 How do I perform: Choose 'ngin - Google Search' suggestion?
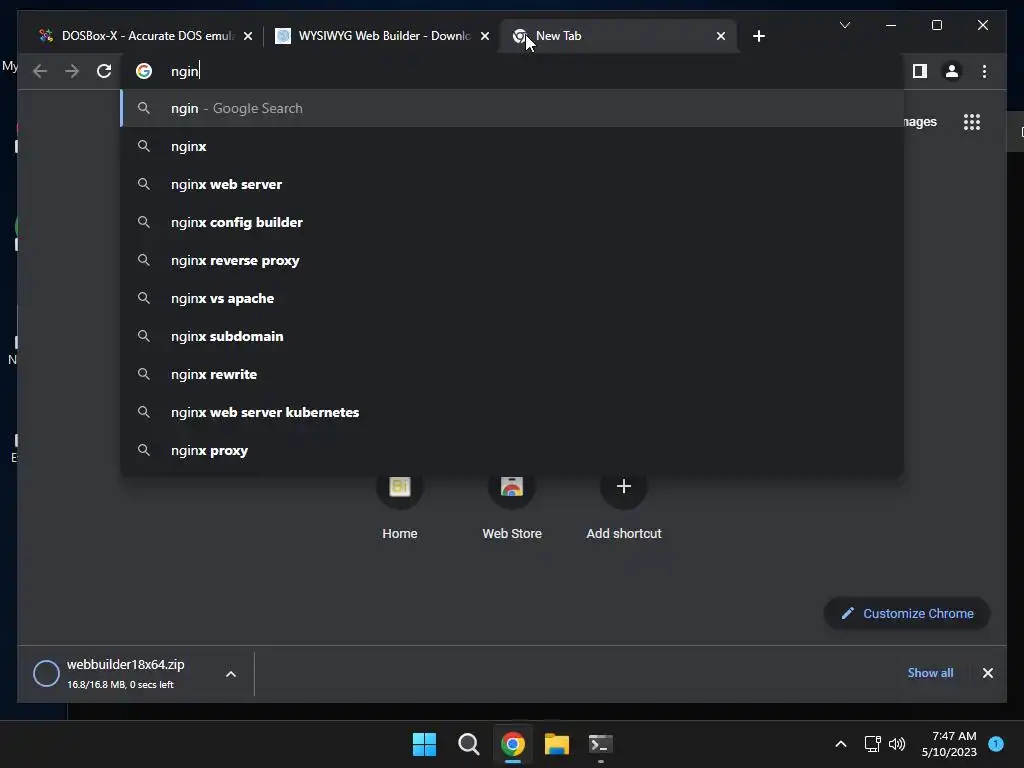point(513,108)
